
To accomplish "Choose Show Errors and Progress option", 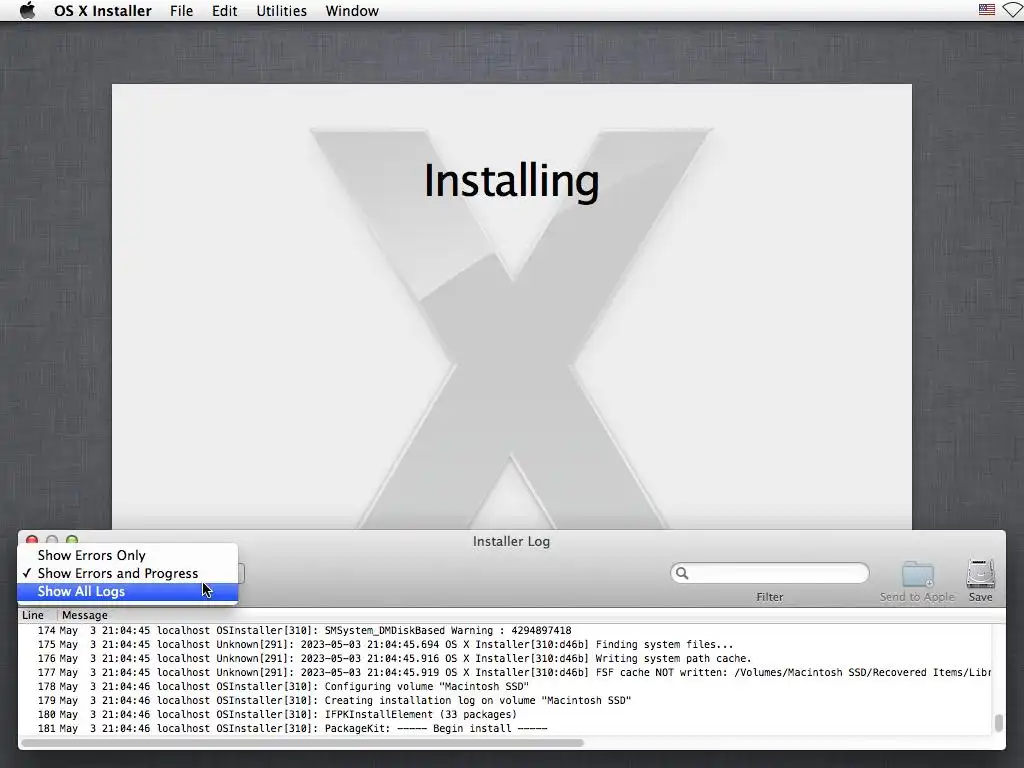I will tap(128, 573).
